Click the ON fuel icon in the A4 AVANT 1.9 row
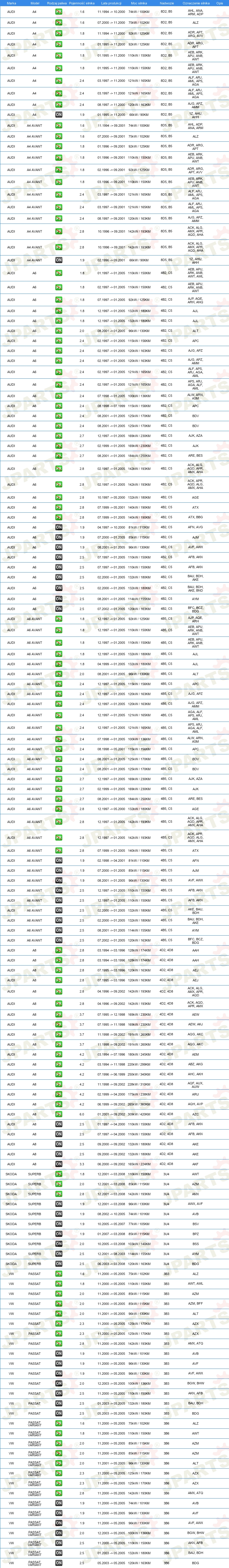Viewport: 229px width, 1568px height. point(59,260)
